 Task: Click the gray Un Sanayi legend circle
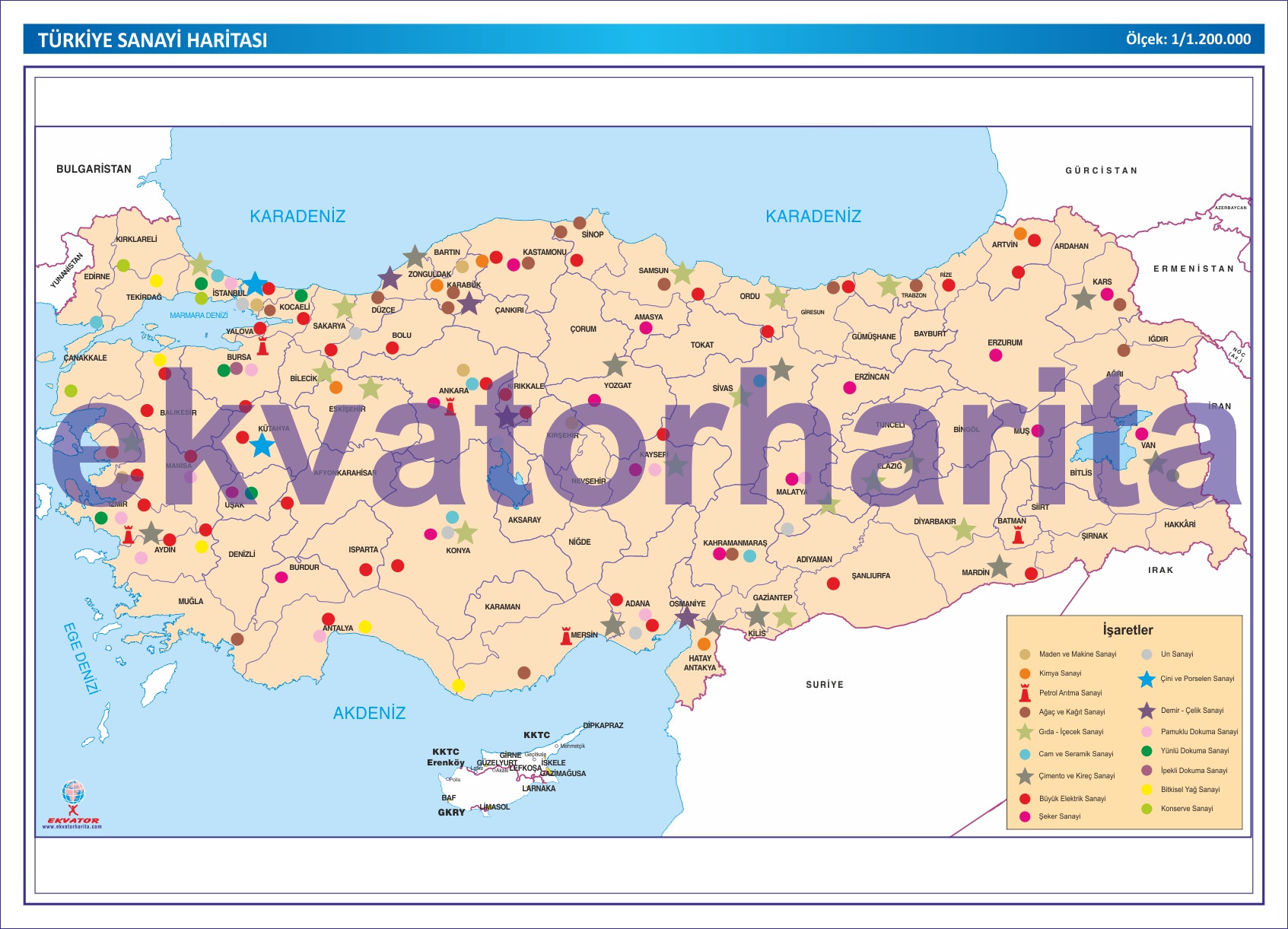click(x=1146, y=654)
